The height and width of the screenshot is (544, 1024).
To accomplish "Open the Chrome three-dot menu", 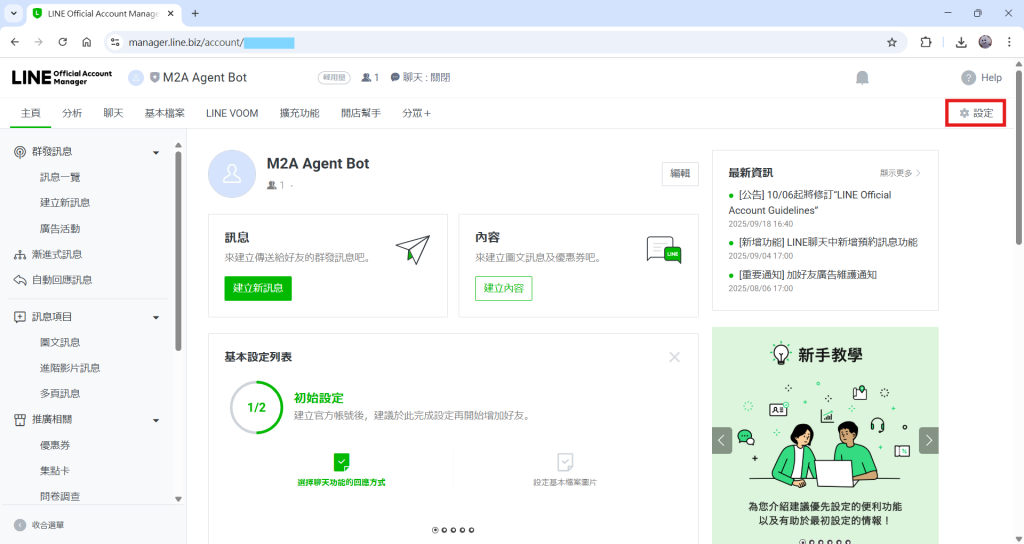I will point(1009,42).
